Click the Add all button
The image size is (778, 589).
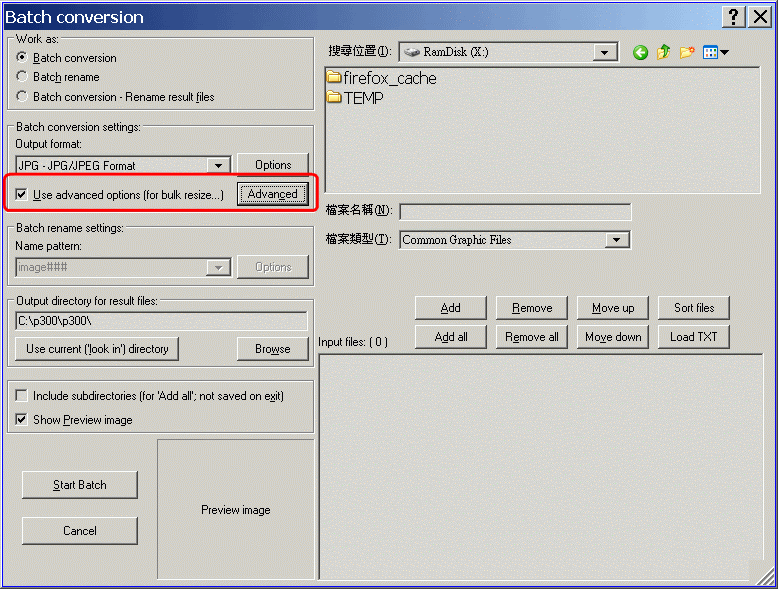pos(451,337)
